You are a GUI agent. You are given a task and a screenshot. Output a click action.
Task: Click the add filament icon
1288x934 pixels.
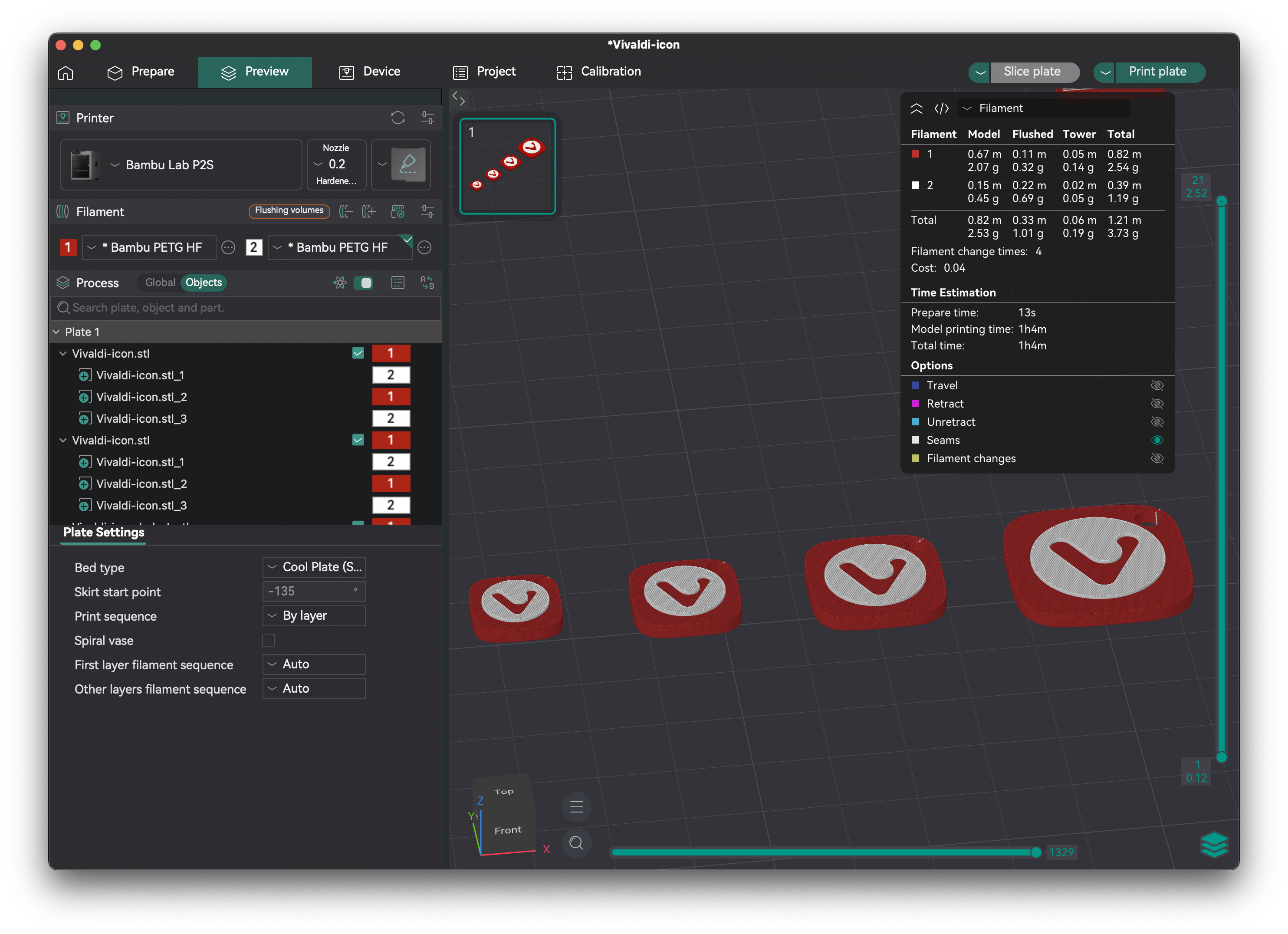(x=369, y=212)
